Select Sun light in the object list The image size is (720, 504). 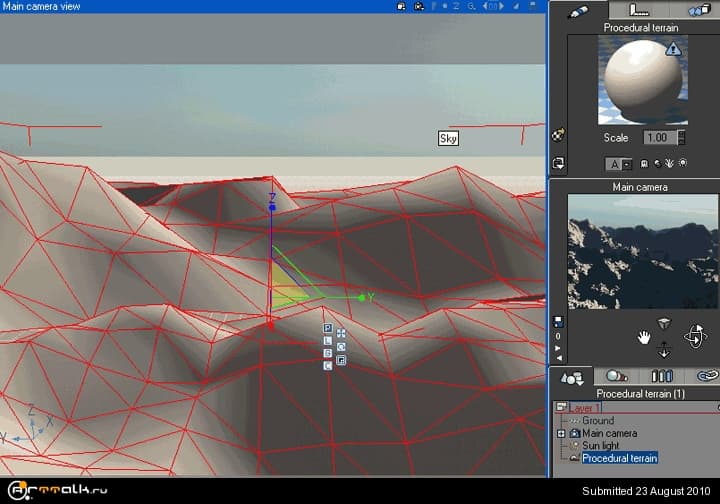(601, 445)
